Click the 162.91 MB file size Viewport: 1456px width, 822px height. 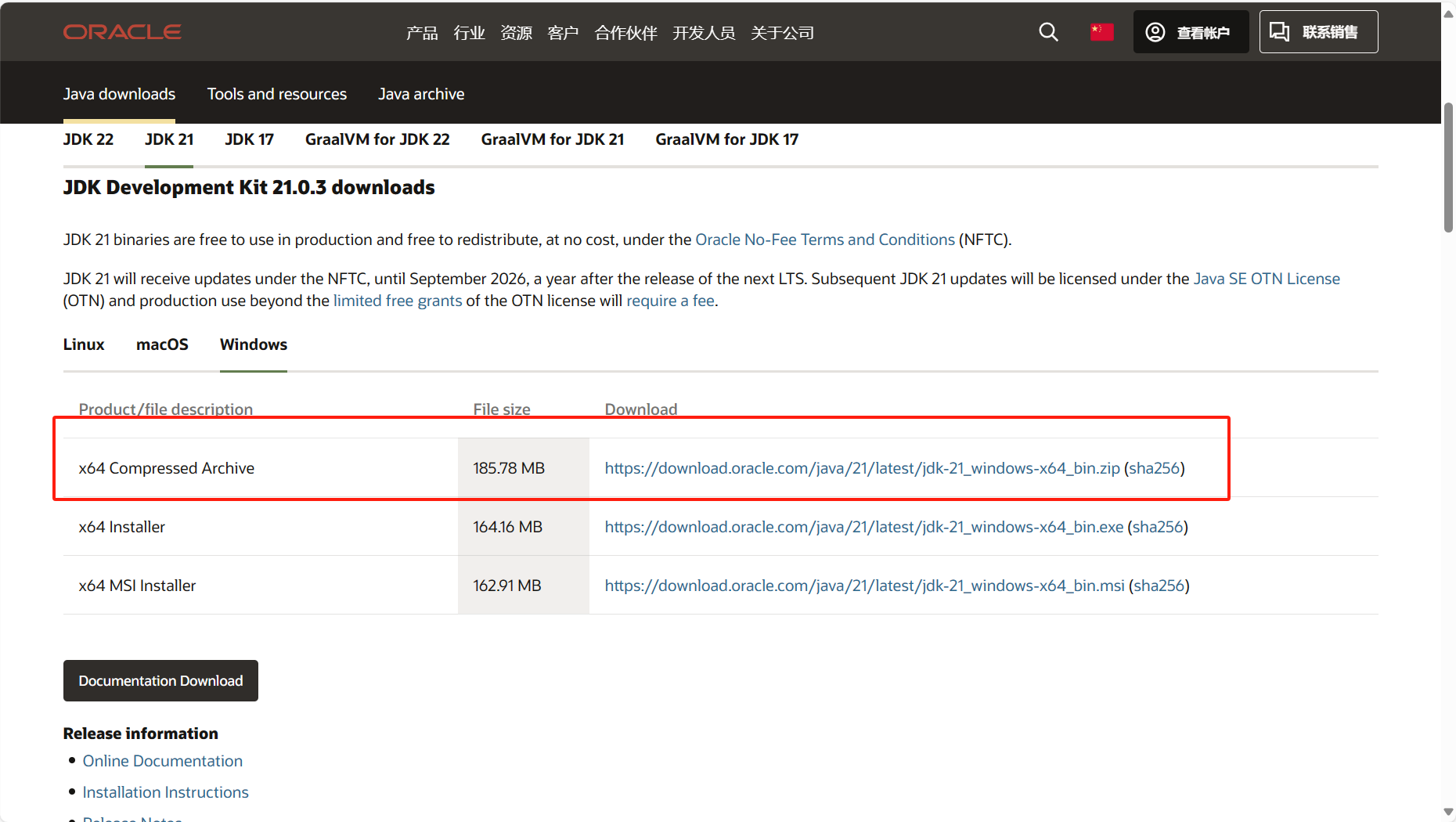507,586
